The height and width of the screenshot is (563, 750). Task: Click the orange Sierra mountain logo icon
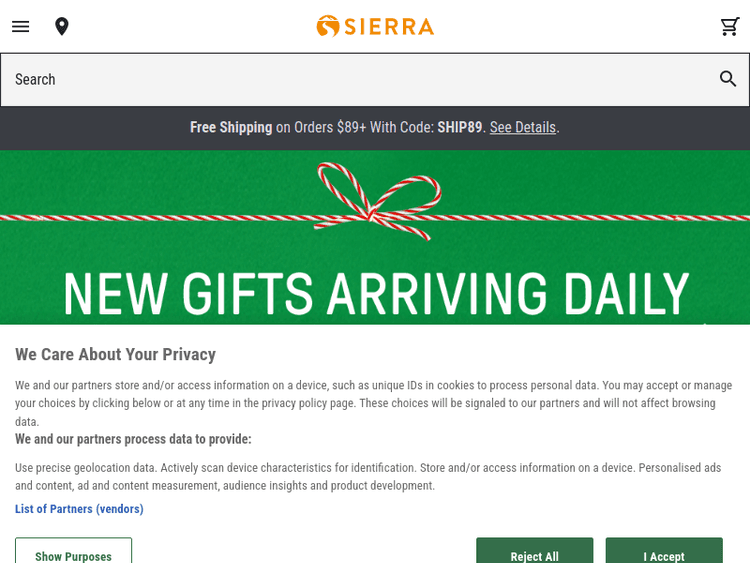pyautogui.click(x=328, y=26)
